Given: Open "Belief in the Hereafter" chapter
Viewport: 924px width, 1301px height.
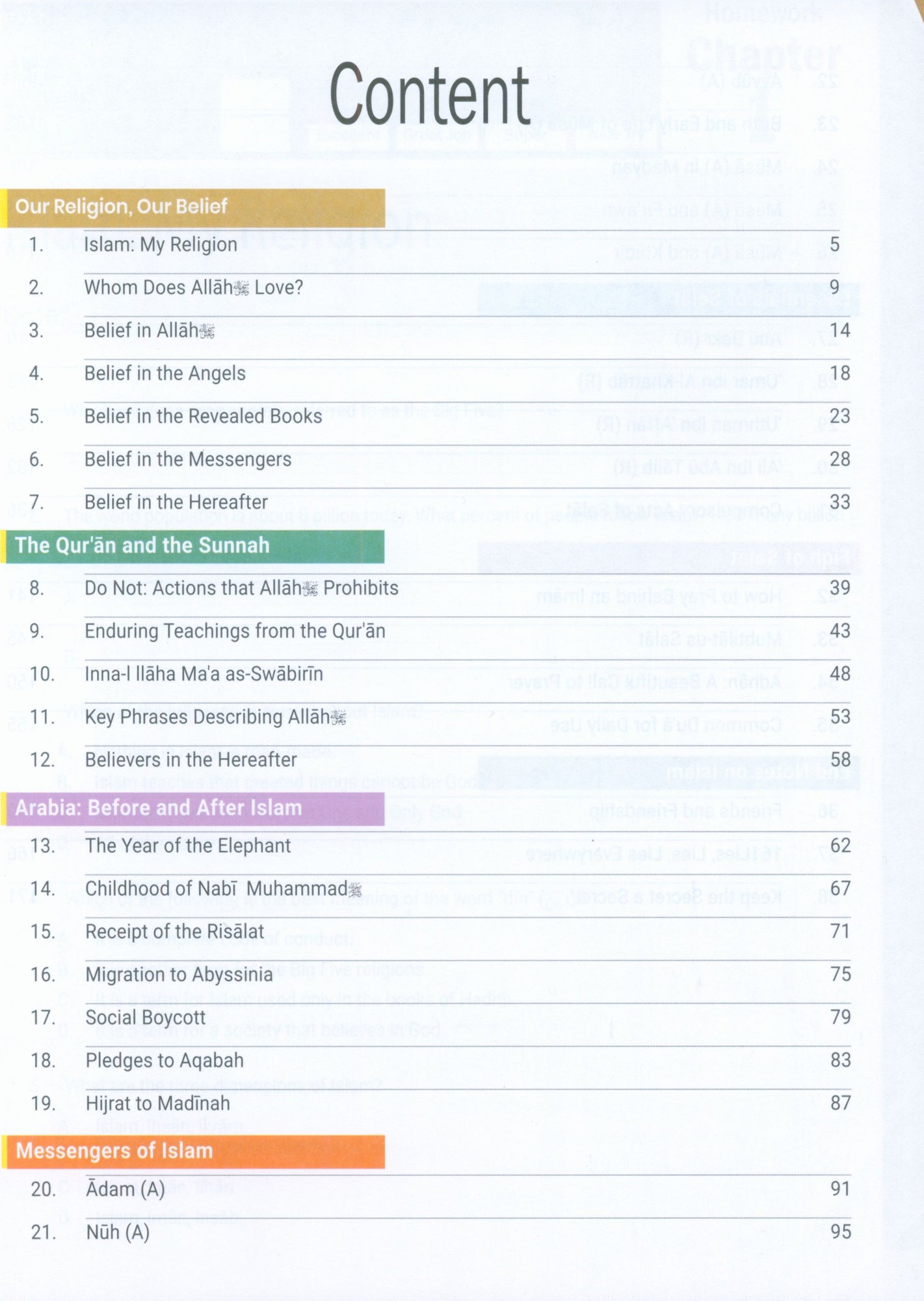Looking at the screenshot, I should 176,502.
